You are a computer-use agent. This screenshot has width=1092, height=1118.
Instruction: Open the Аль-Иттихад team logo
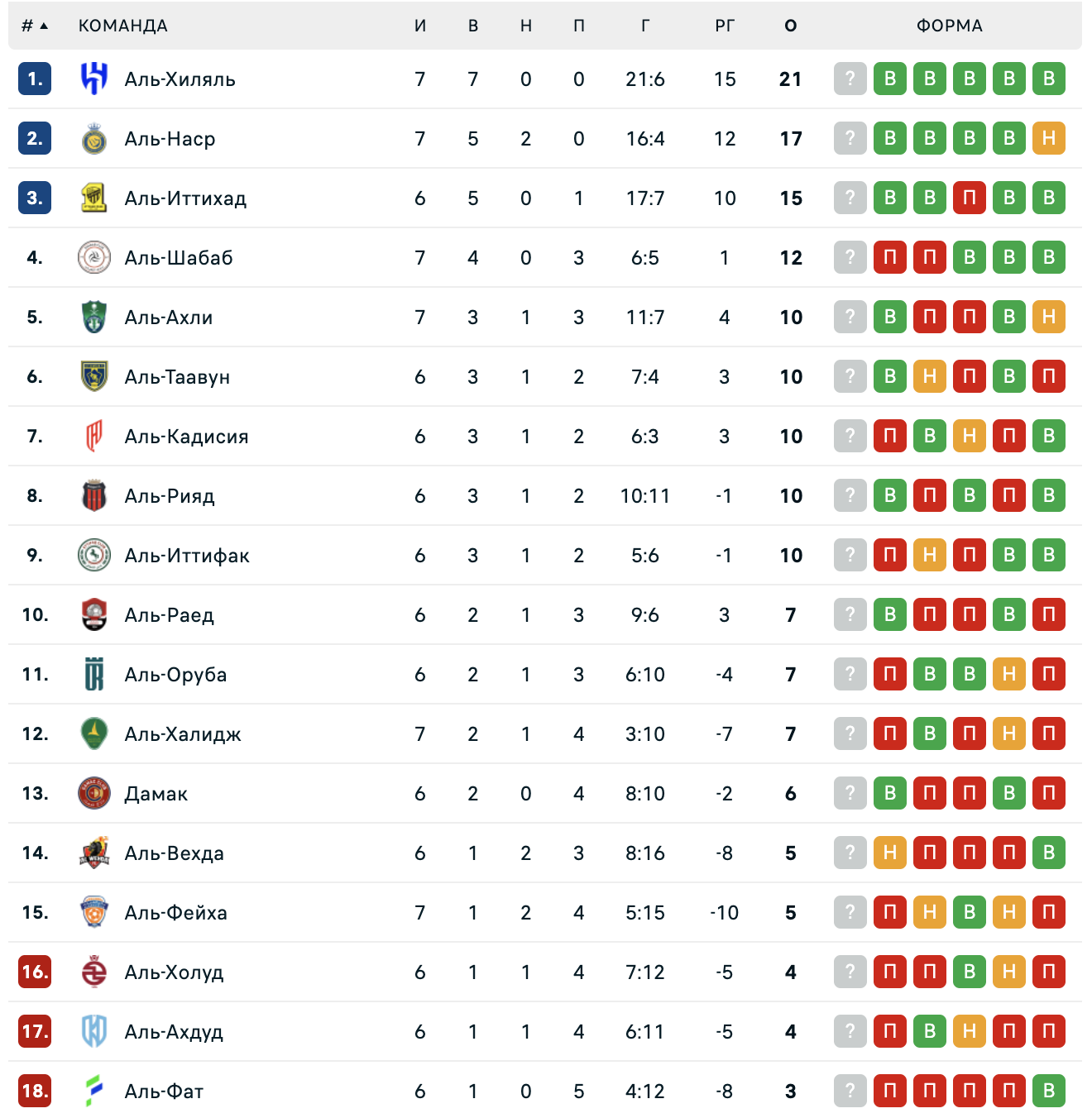click(x=94, y=198)
